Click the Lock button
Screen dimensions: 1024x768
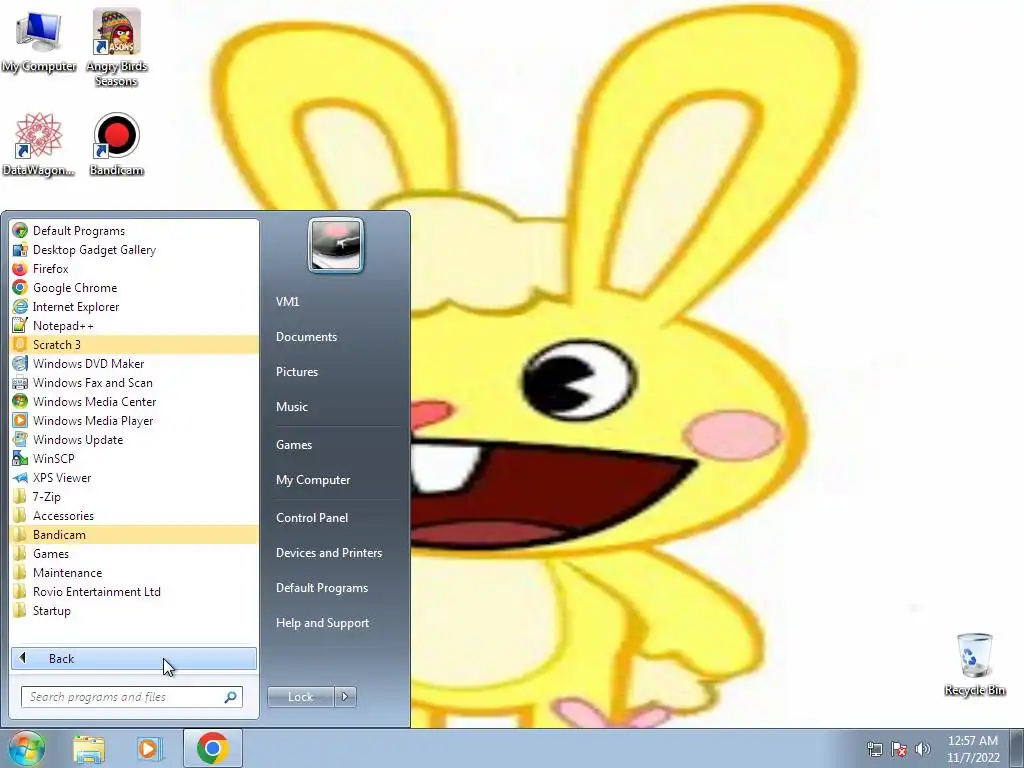[x=300, y=697]
